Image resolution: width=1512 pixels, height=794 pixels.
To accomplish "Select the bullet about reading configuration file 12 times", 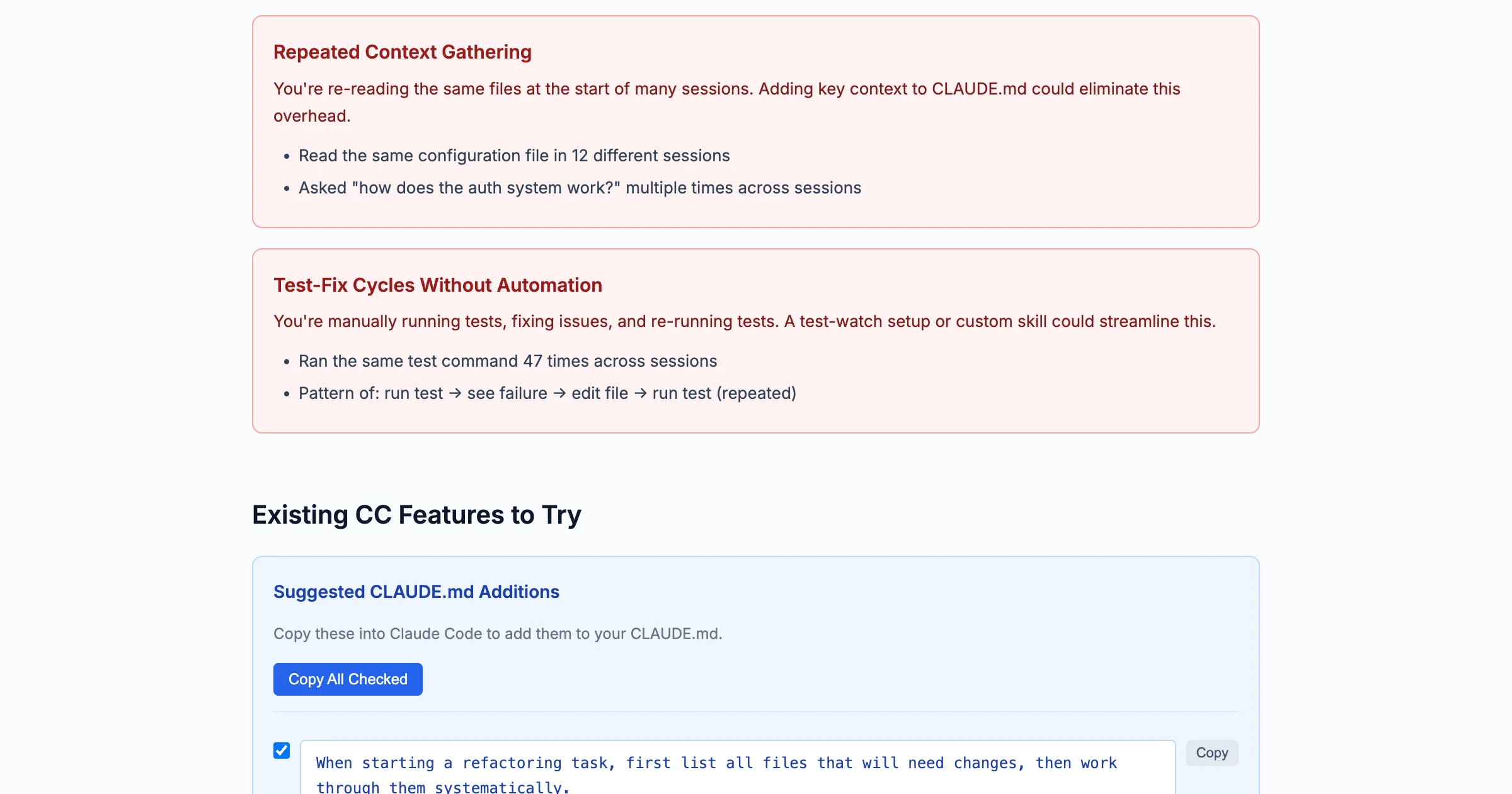I will tap(514, 156).
